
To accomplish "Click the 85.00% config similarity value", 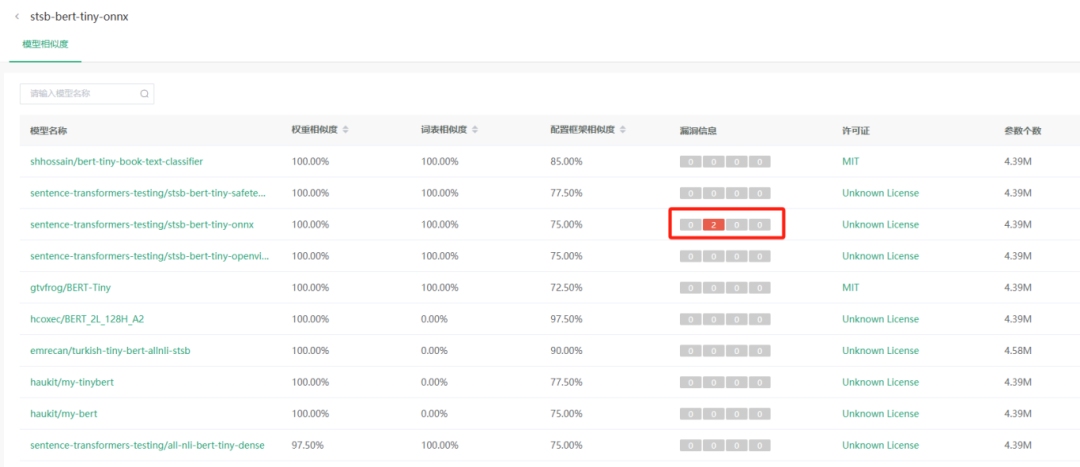I will point(566,161).
